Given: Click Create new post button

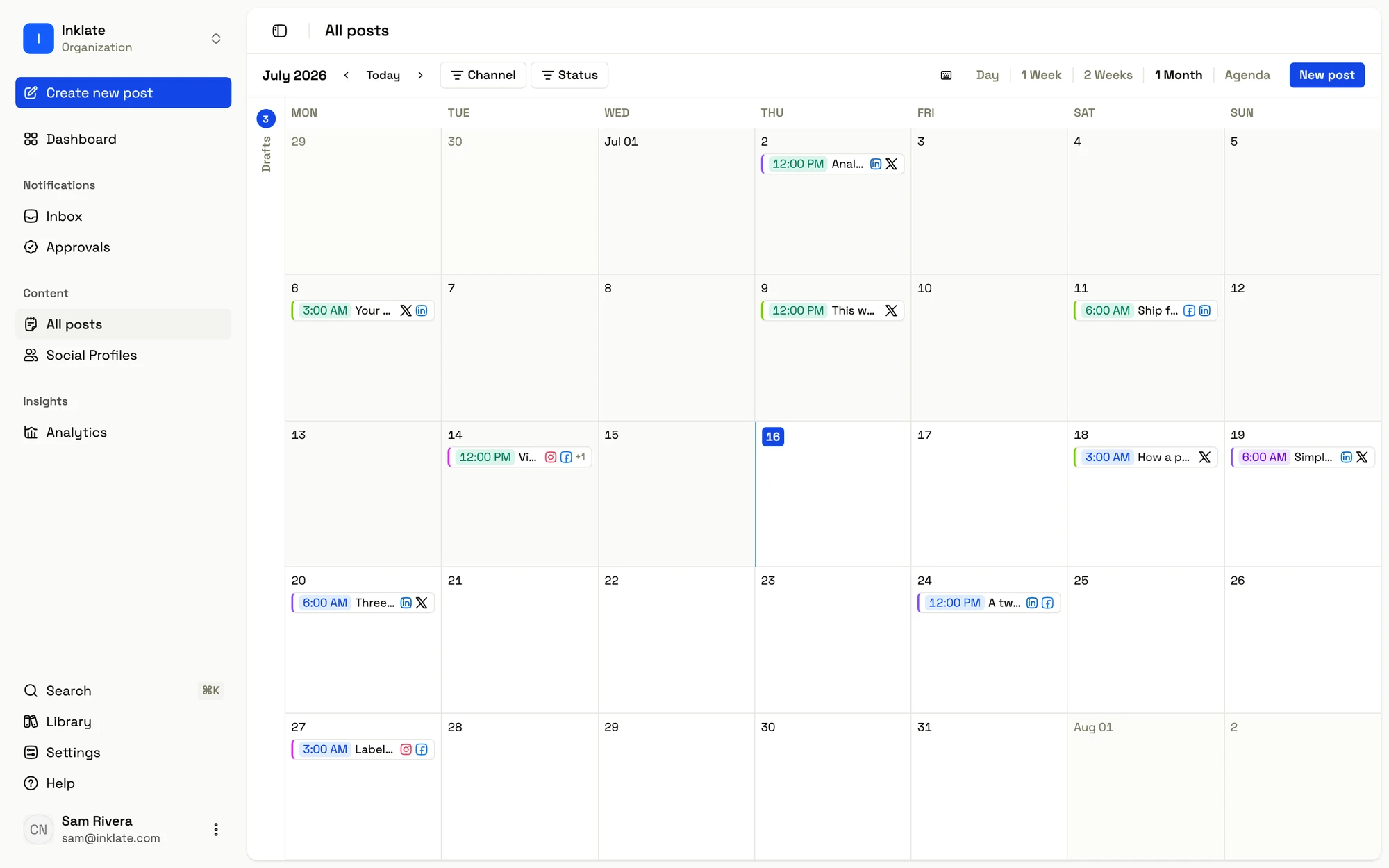Looking at the screenshot, I should pos(123,92).
